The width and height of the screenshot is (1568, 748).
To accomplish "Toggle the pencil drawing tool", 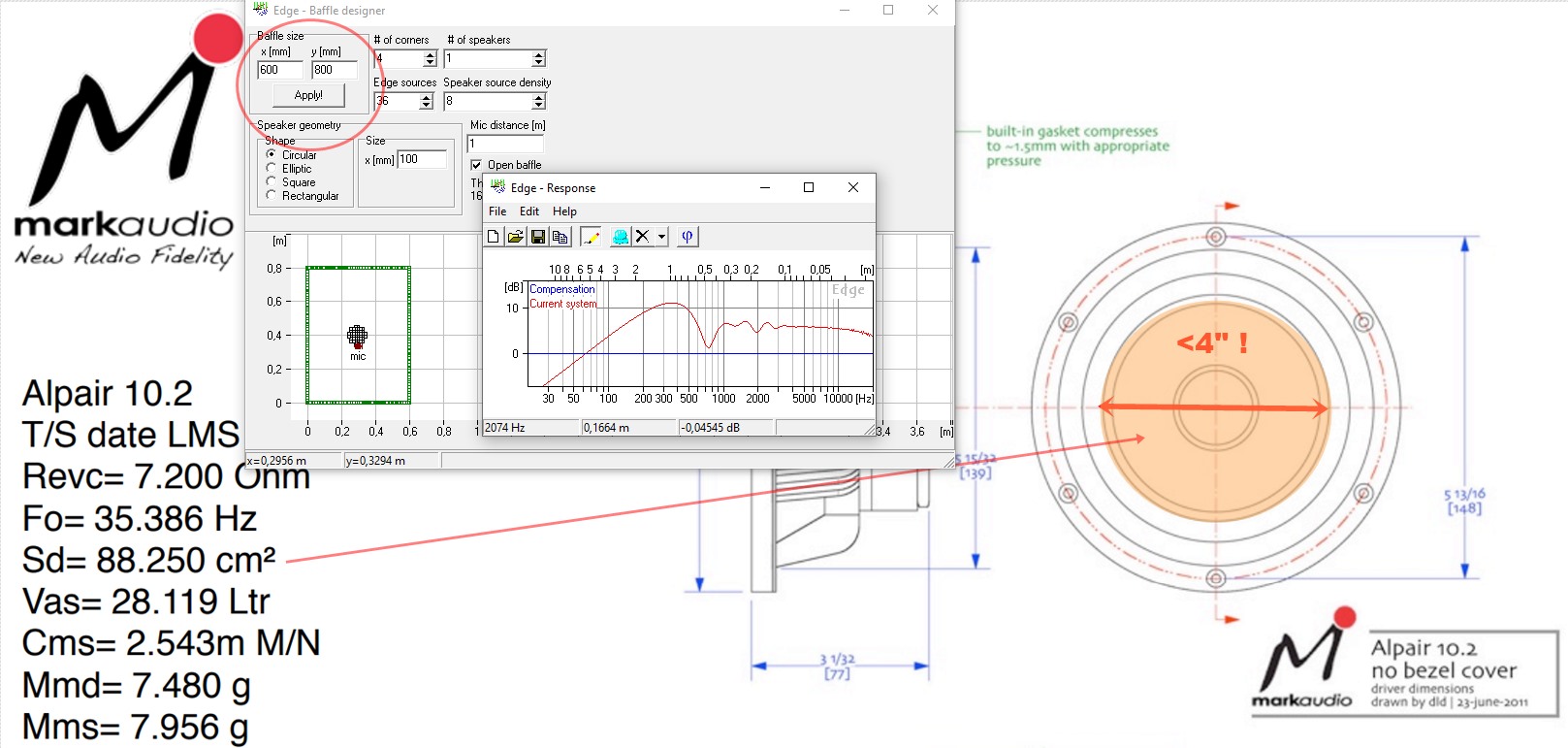I will pyautogui.click(x=591, y=237).
